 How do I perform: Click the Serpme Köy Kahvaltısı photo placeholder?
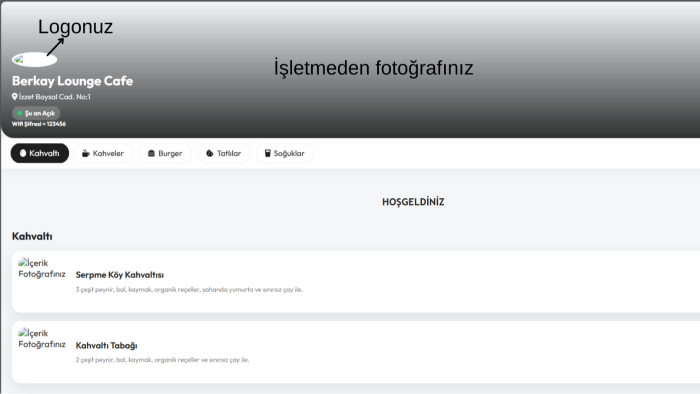tap(42, 268)
